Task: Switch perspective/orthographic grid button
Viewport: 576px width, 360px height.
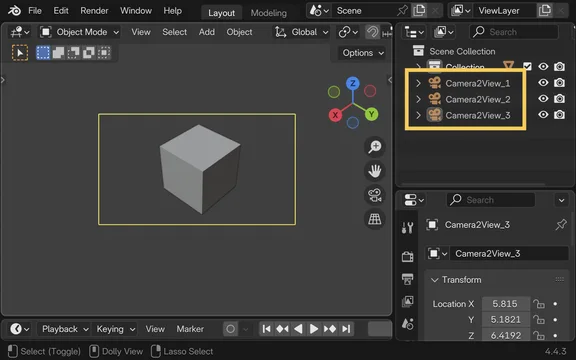Action: click(x=375, y=219)
